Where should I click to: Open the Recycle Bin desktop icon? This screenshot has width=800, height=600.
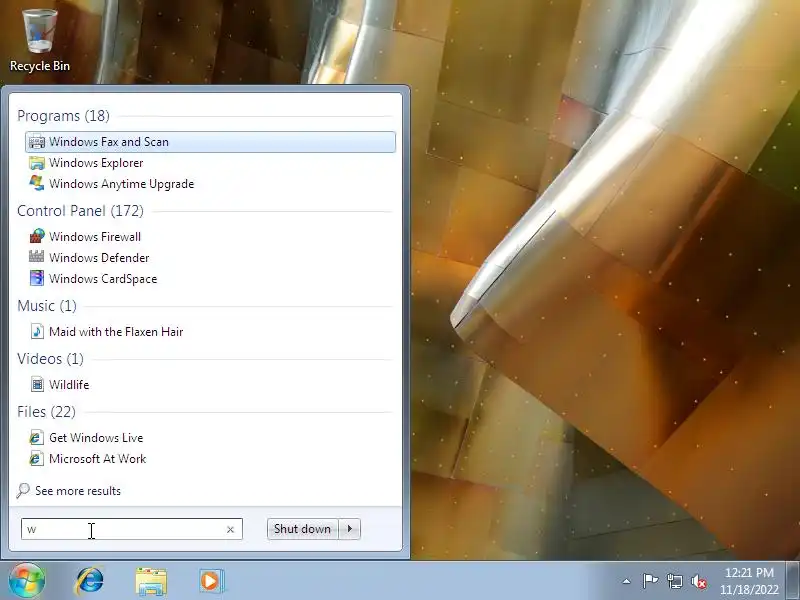click(40, 41)
